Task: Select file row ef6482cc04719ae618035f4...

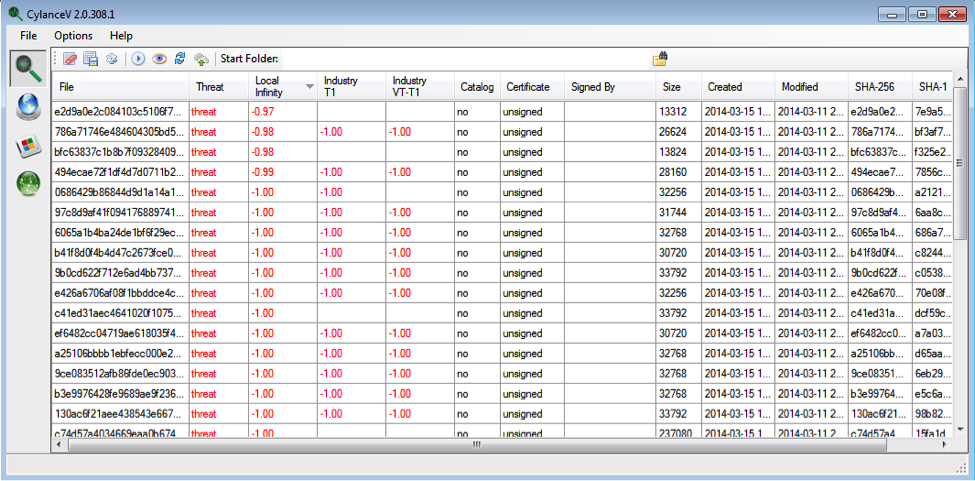Action: (x=502, y=332)
